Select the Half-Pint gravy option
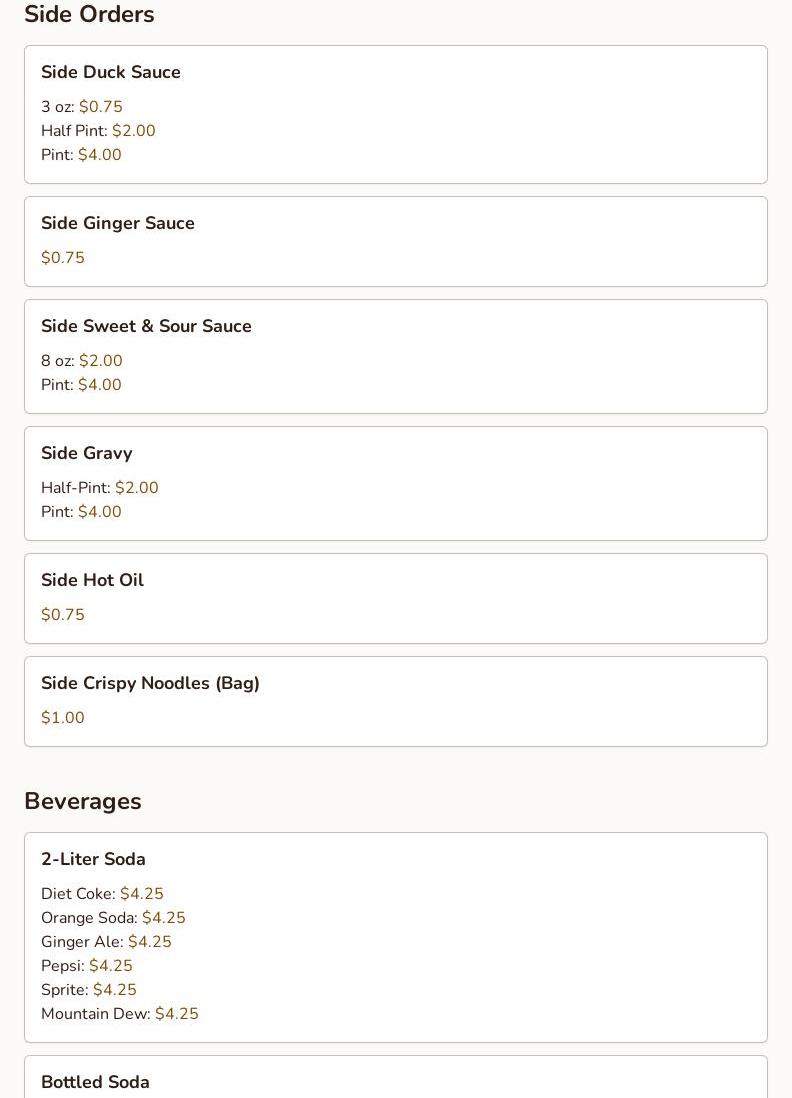Viewport: 792px width, 1098px height. point(99,488)
